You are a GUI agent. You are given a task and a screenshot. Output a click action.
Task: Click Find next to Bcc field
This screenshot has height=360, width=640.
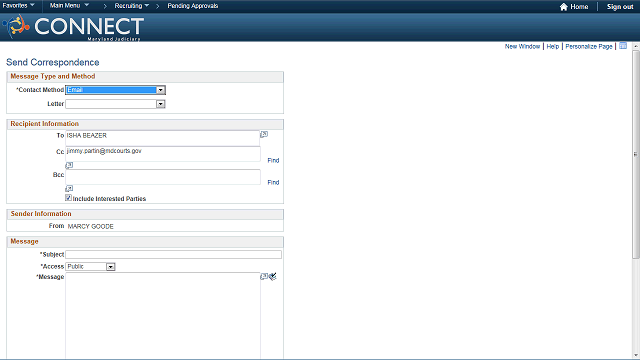tap(273, 182)
